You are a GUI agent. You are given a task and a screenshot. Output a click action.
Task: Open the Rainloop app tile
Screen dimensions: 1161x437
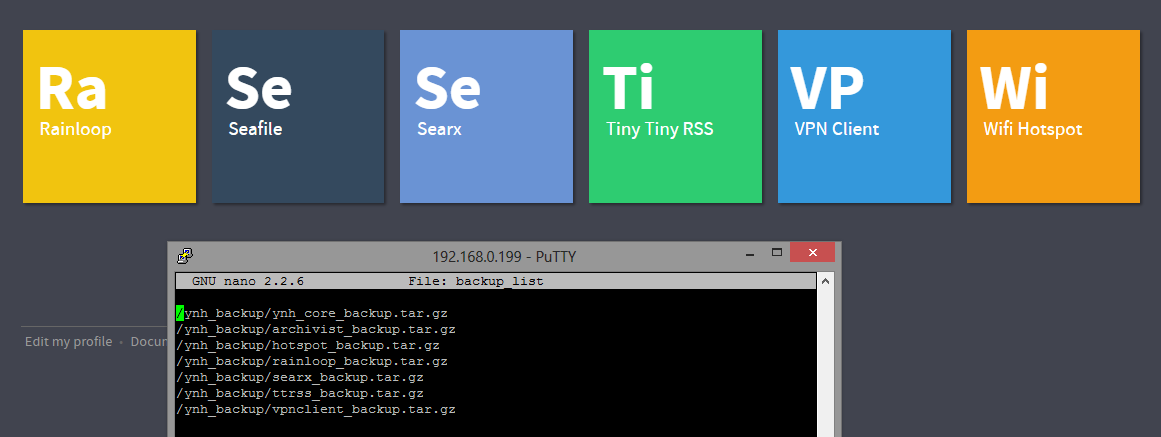click(x=110, y=116)
